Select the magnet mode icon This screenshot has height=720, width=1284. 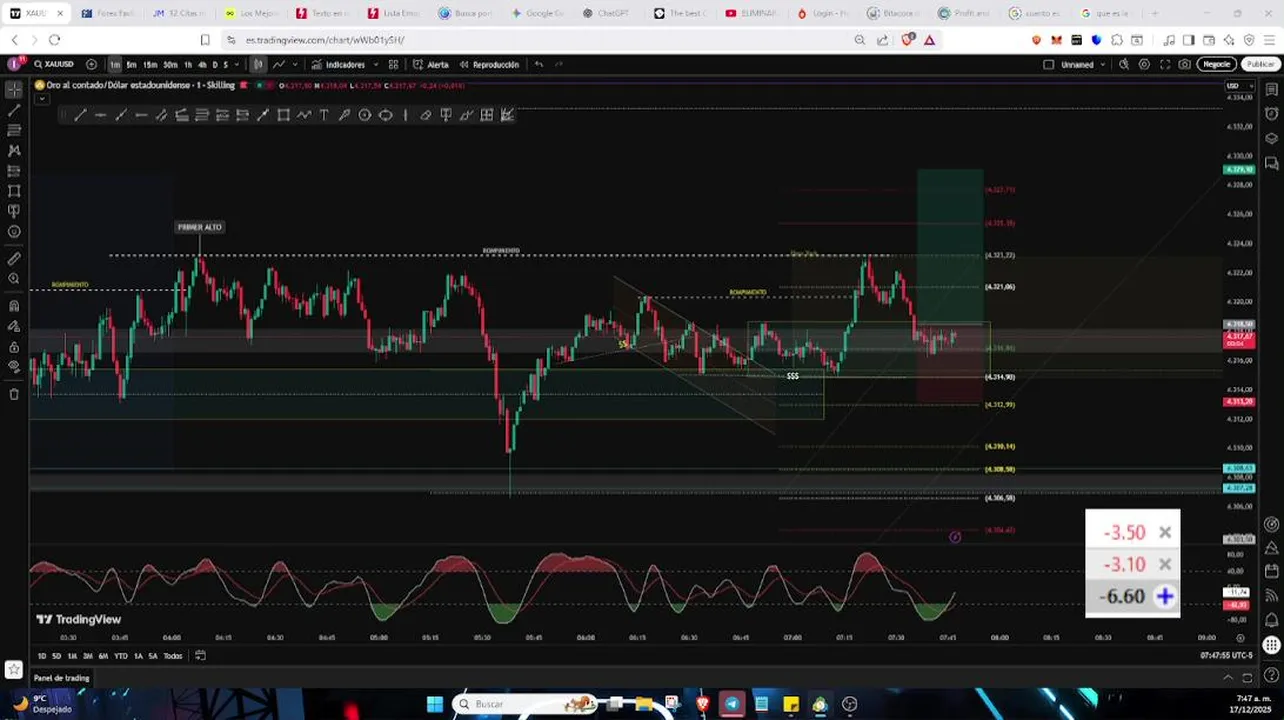click(14, 306)
